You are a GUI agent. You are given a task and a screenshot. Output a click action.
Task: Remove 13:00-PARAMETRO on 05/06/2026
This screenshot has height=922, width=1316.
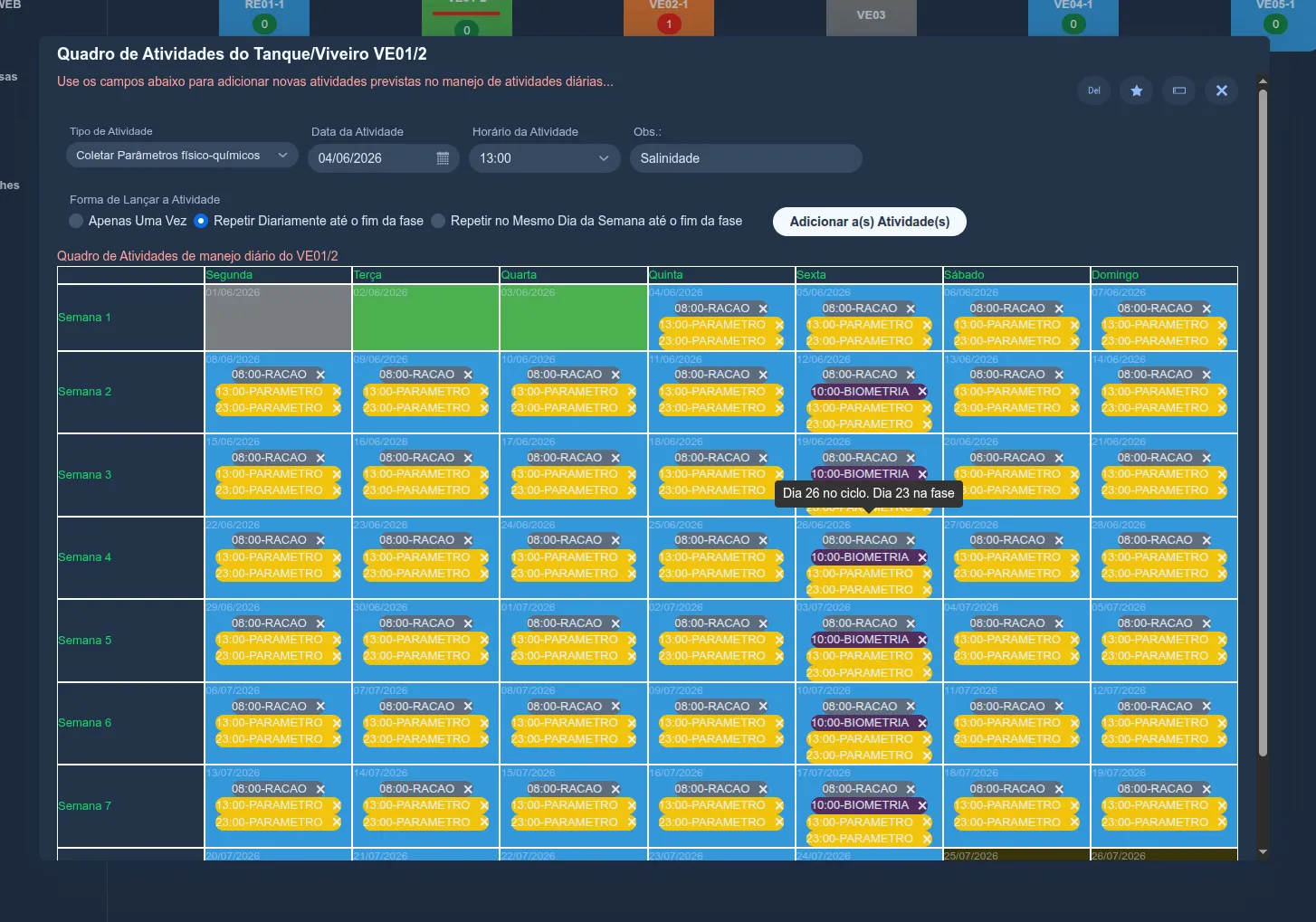pos(927,325)
